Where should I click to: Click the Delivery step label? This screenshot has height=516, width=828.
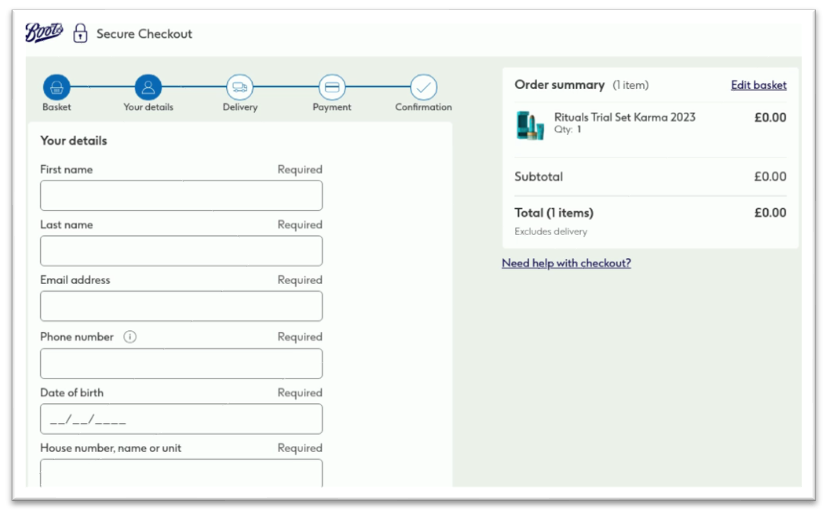point(240,107)
